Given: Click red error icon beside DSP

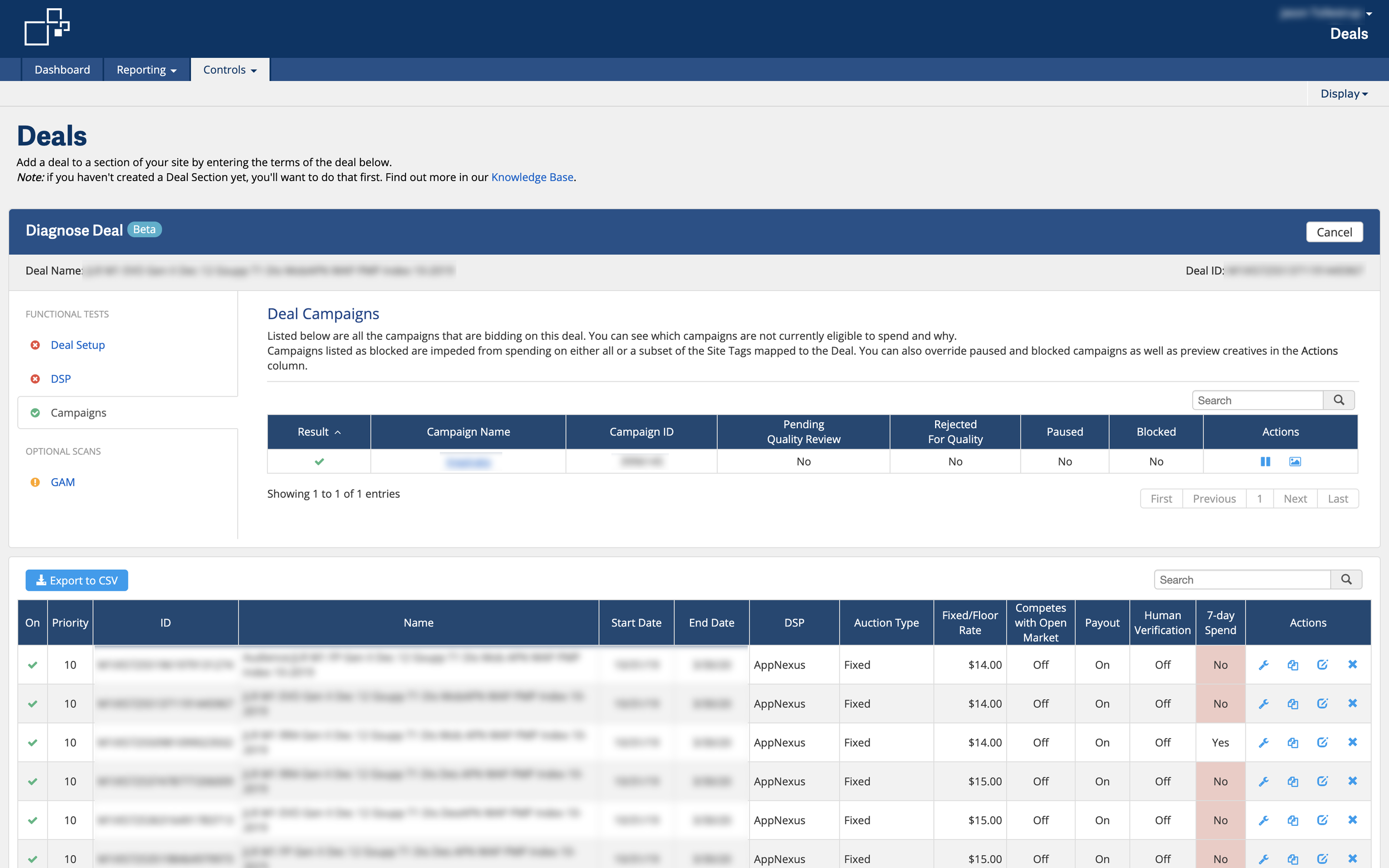Looking at the screenshot, I should [35, 379].
